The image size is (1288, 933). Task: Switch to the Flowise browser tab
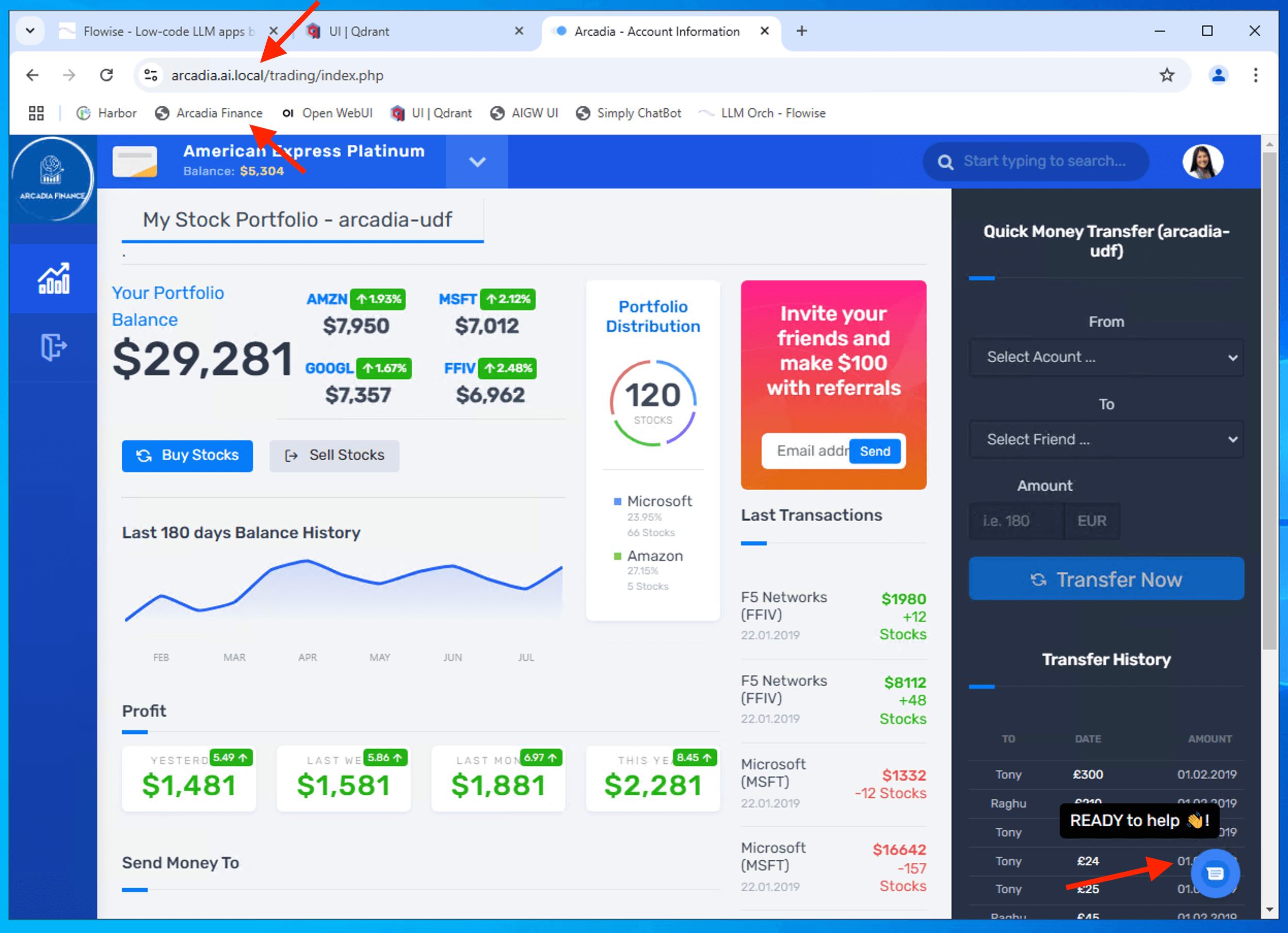coord(165,31)
